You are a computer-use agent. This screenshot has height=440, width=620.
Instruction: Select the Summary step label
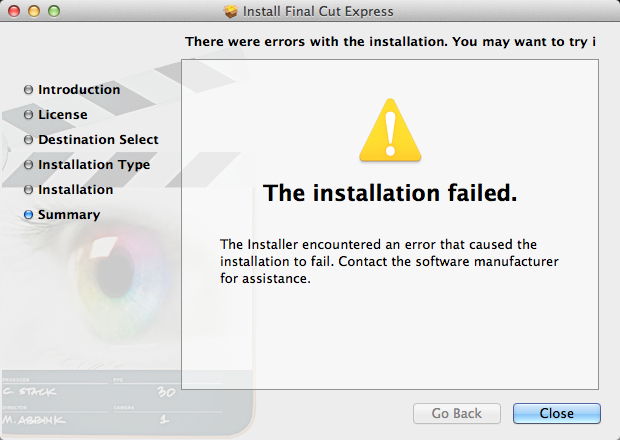(x=69, y=215)
